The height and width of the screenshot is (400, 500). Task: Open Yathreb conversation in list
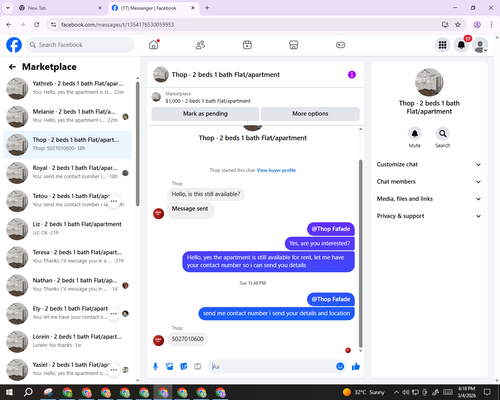point(67,89)
